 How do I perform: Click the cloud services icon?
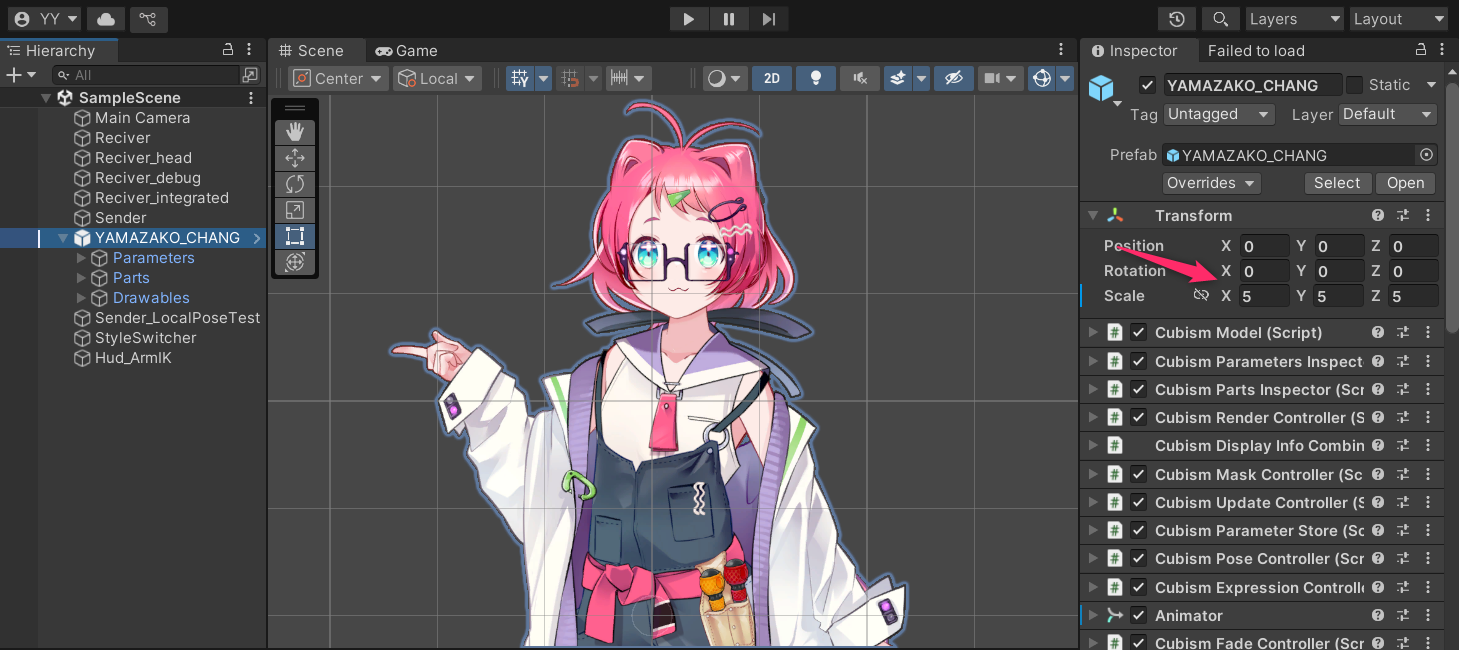[x=106, y=19]
